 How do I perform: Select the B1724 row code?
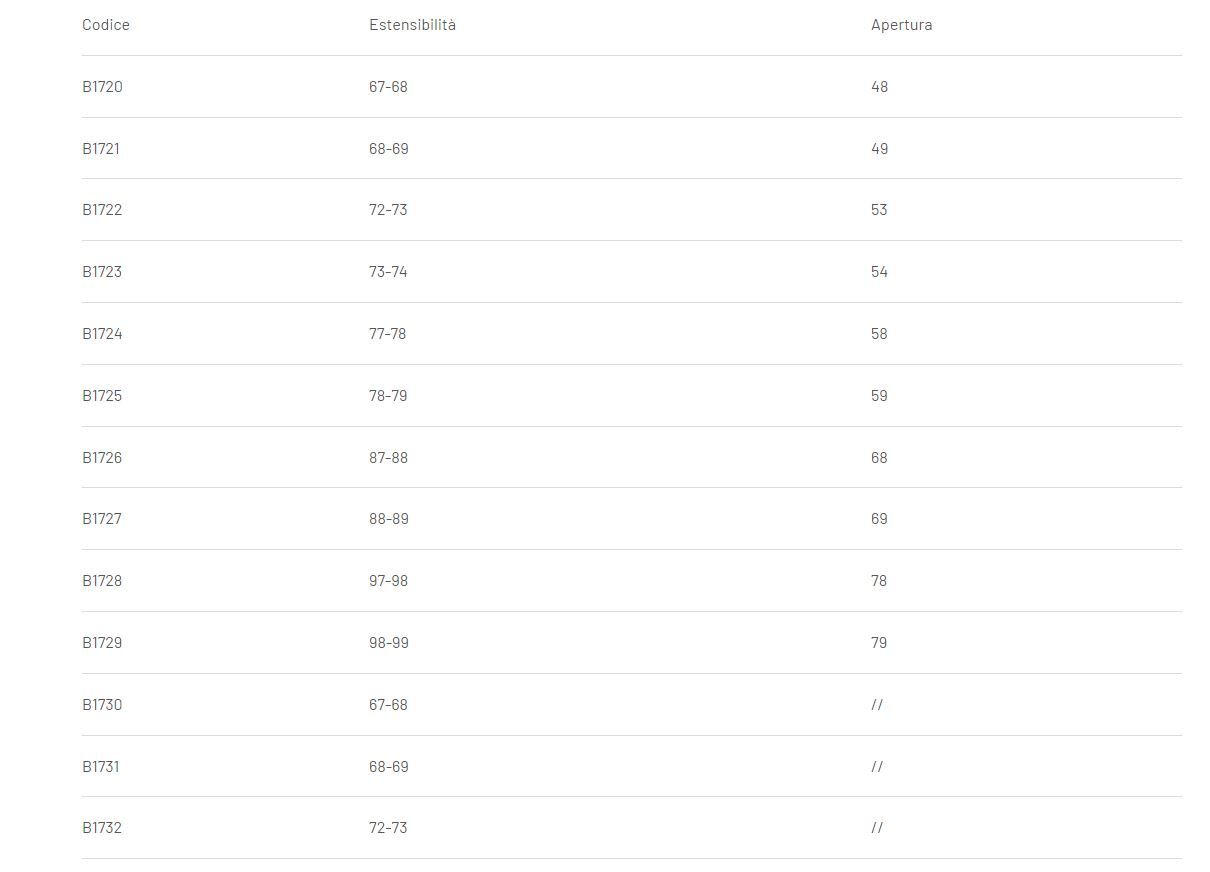[102, 334]
